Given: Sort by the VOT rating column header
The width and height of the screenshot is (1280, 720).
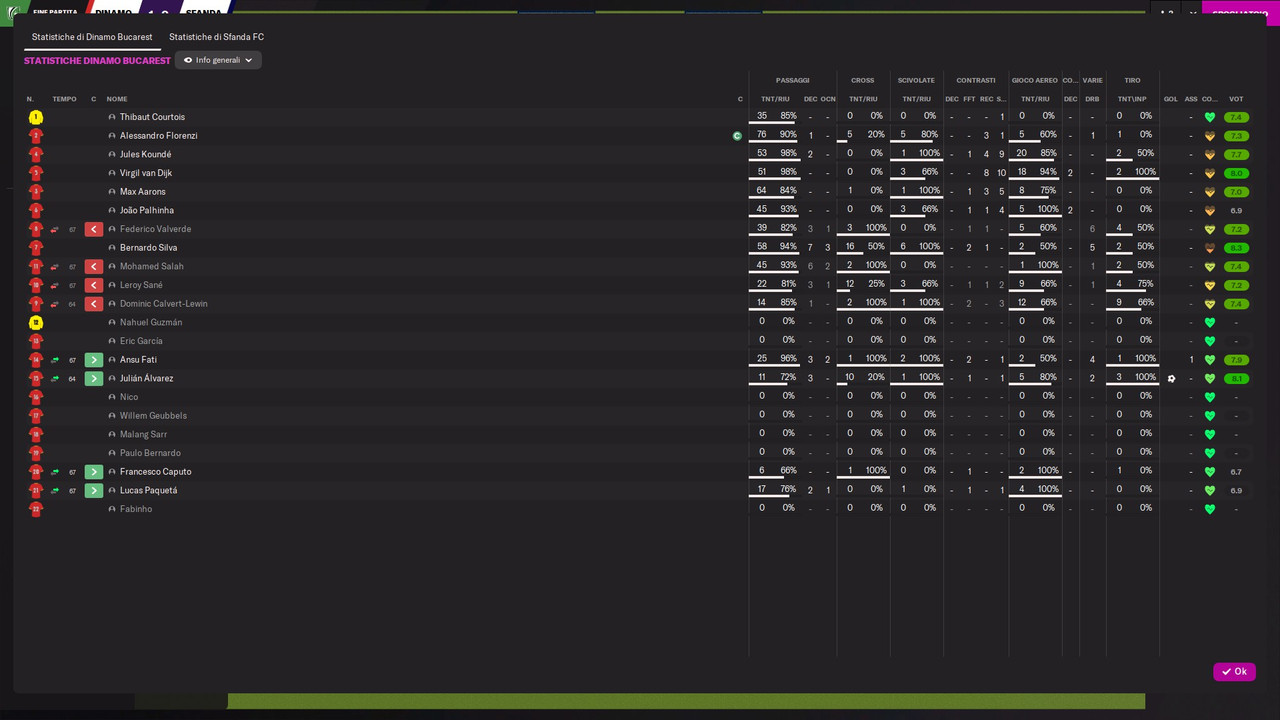Looking at the screenshot, I should coord(1236,99).
